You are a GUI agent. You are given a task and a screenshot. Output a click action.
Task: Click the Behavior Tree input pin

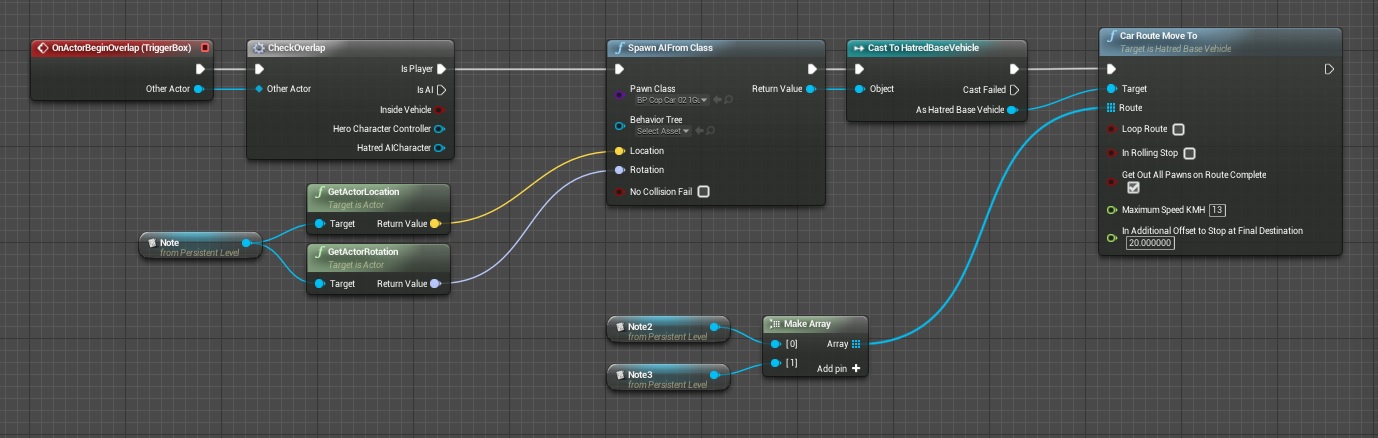pyautogui.click(x=619, y=127)
